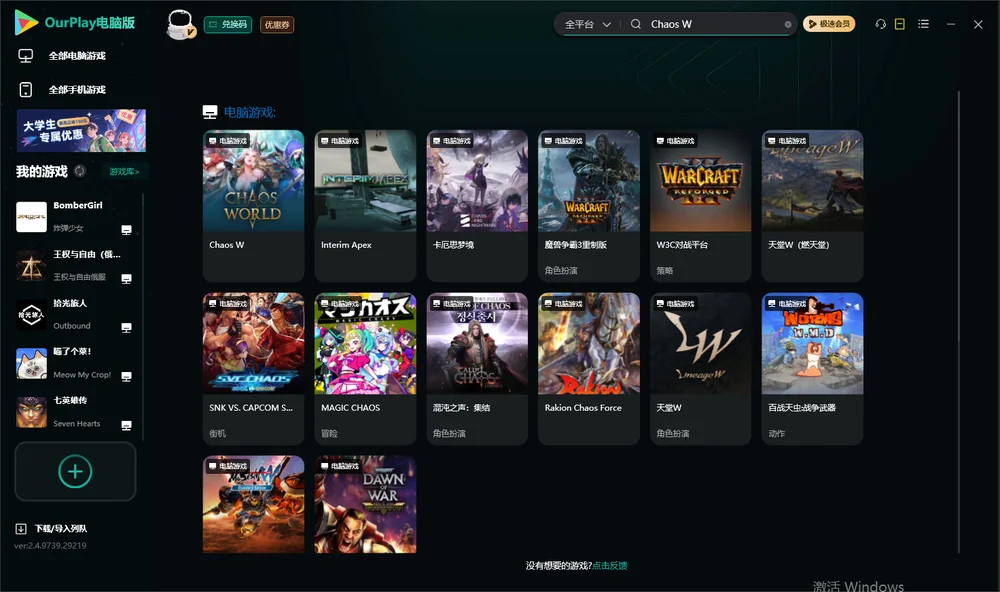Clear the search text with the x icon
The height and width of the screenshot is (592, 1000).
(788, 24)
